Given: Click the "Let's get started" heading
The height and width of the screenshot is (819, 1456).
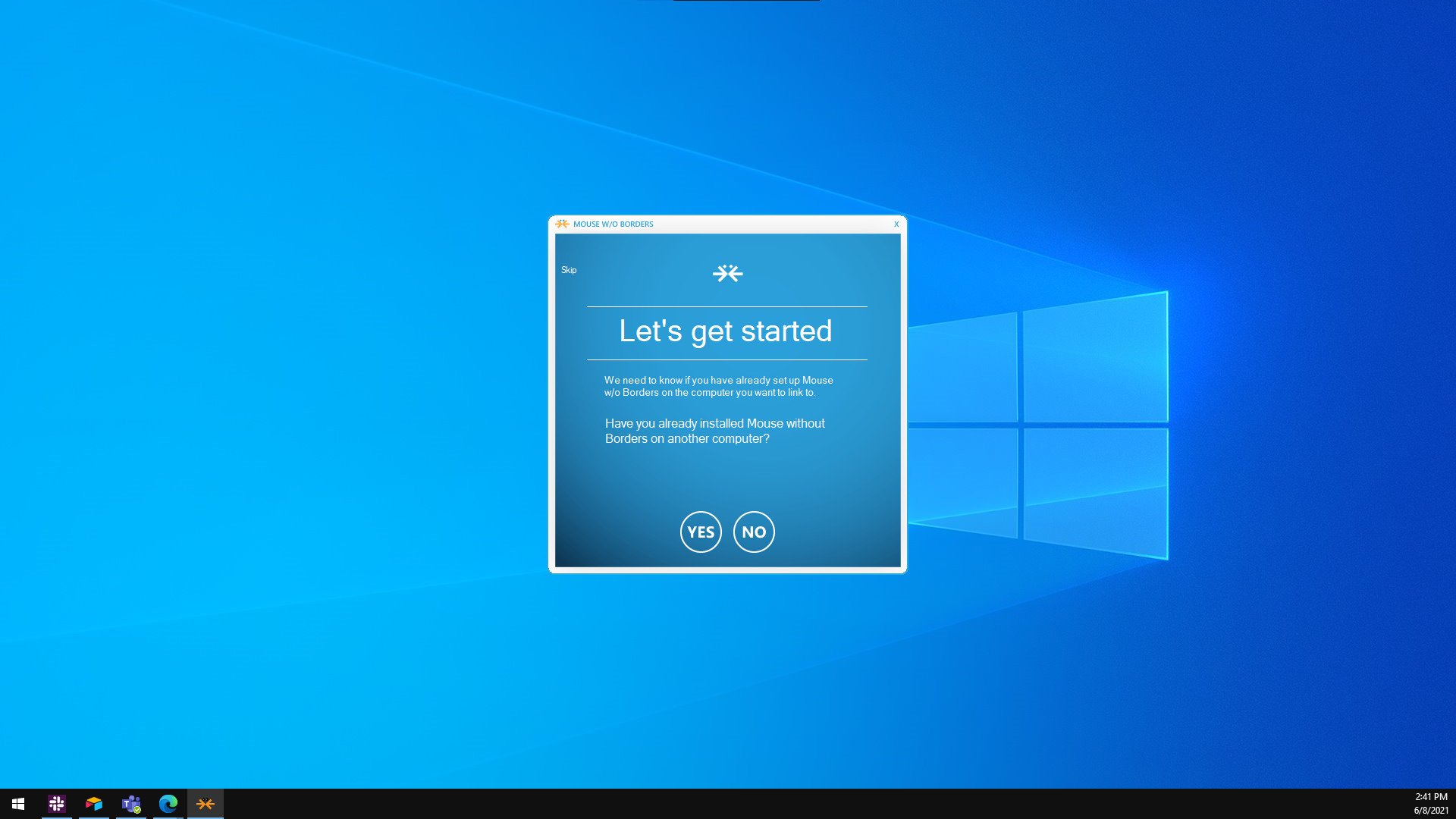Looking at the screenshot, I should 726,331.
